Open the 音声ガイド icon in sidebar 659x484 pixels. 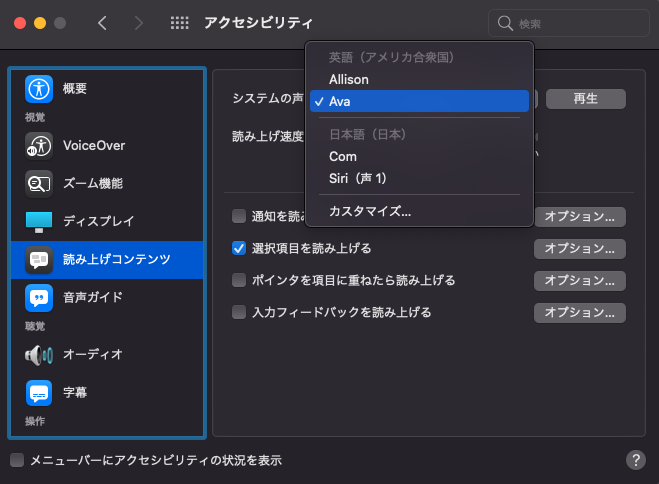[39, 297]
